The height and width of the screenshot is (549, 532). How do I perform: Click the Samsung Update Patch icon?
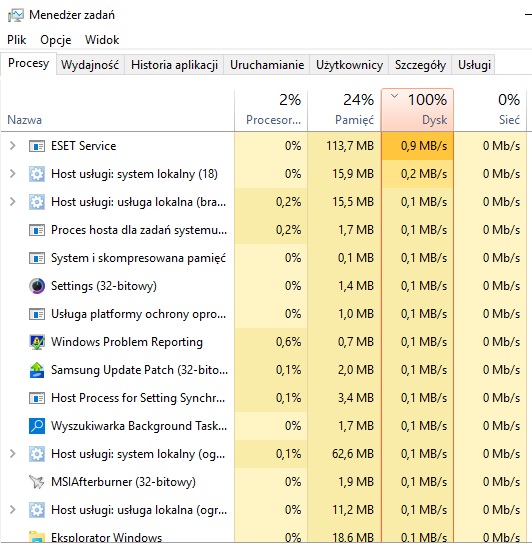(37, 370)
